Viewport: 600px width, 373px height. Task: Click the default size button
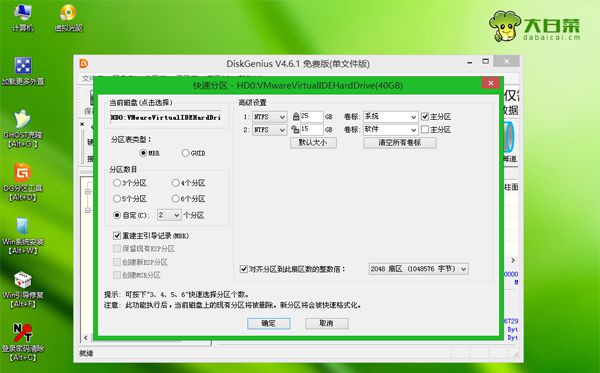click(313, 143)
